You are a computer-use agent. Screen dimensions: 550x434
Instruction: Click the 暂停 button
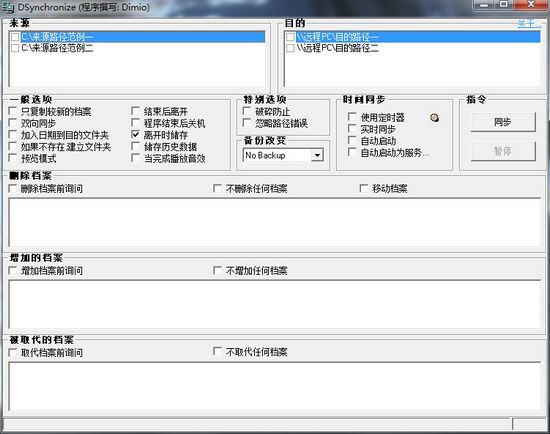[503, 151]
